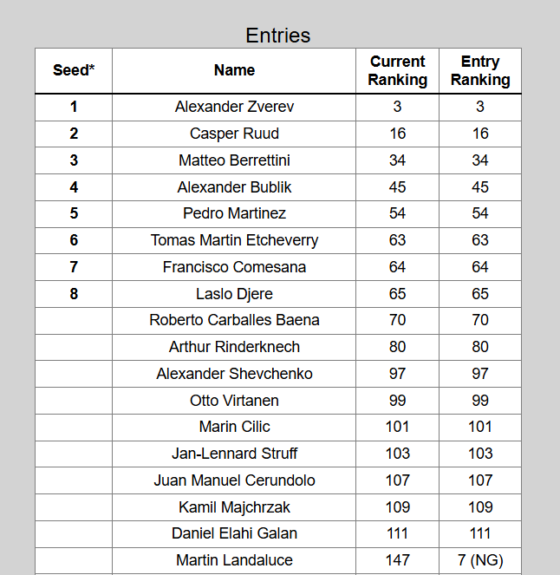Select the Name column header
The width and height of the screenshot is (560, 575).
tap(234, 70)
